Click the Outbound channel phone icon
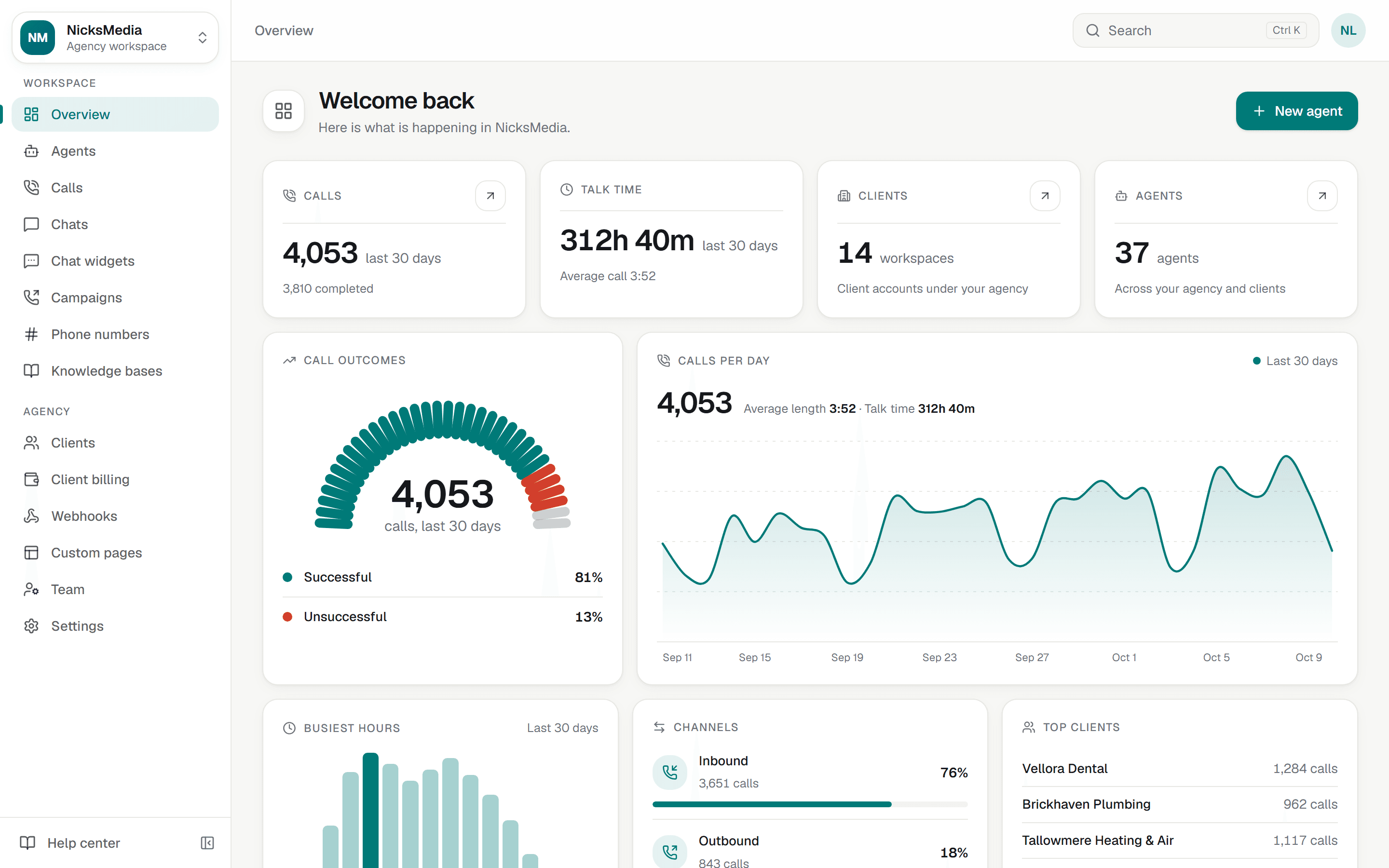 point(670,852)
